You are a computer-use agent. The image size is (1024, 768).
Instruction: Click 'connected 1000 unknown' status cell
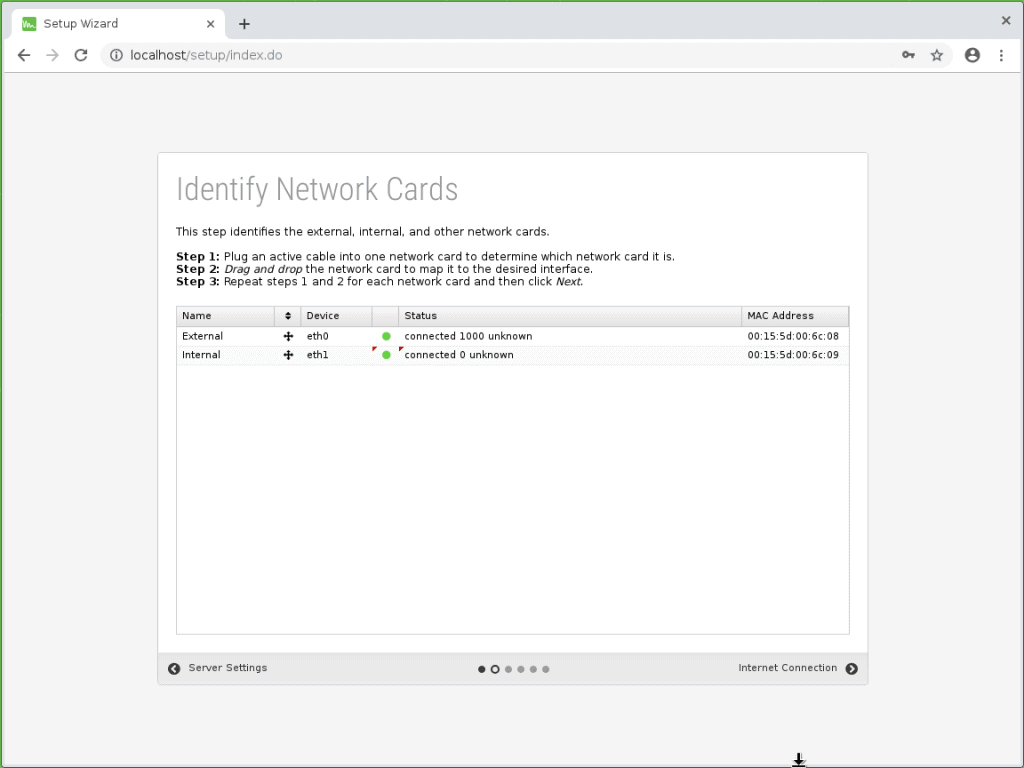pos(570,336)
